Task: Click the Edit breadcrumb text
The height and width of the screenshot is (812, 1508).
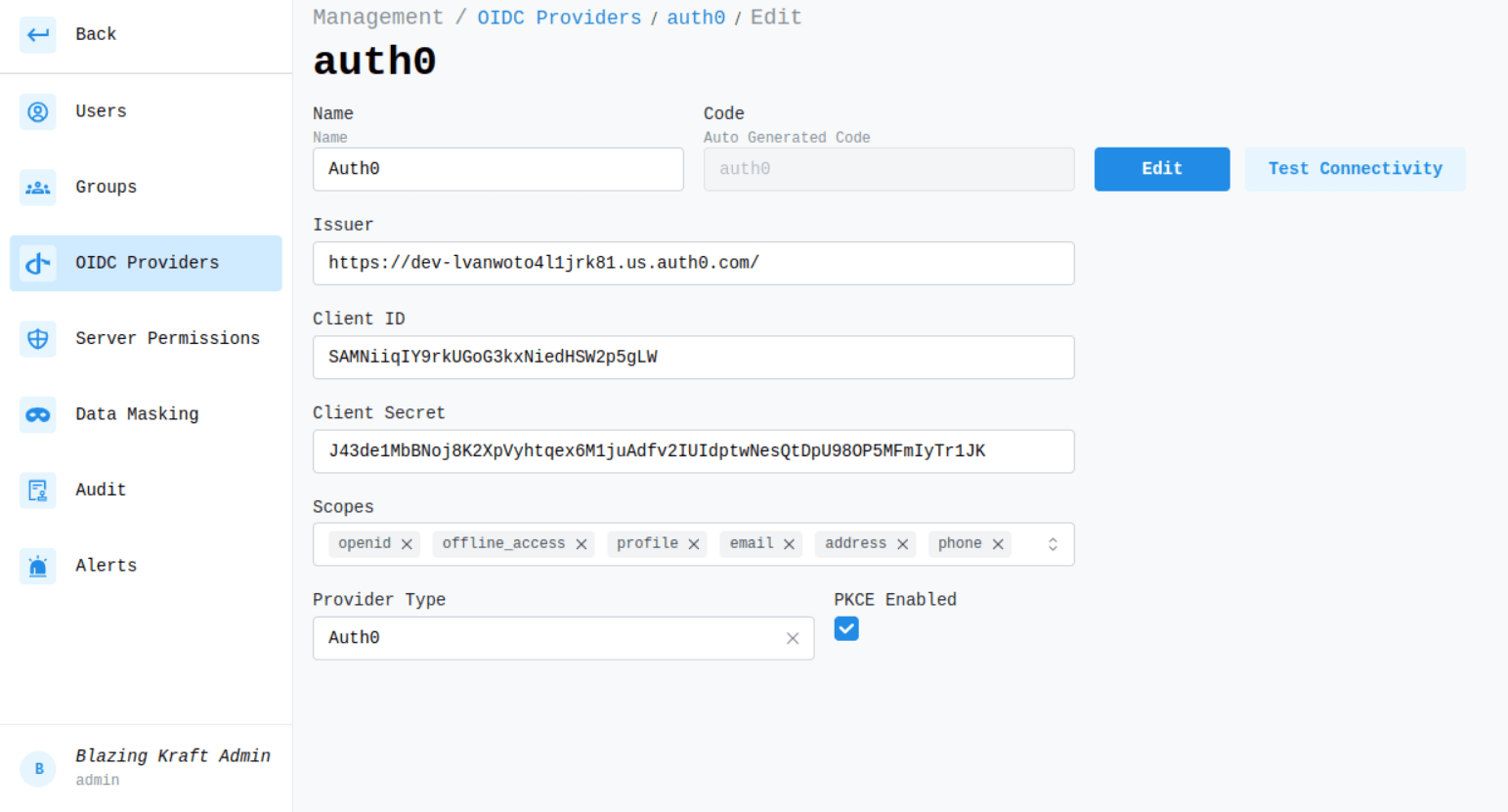Action: pos(776,18)
